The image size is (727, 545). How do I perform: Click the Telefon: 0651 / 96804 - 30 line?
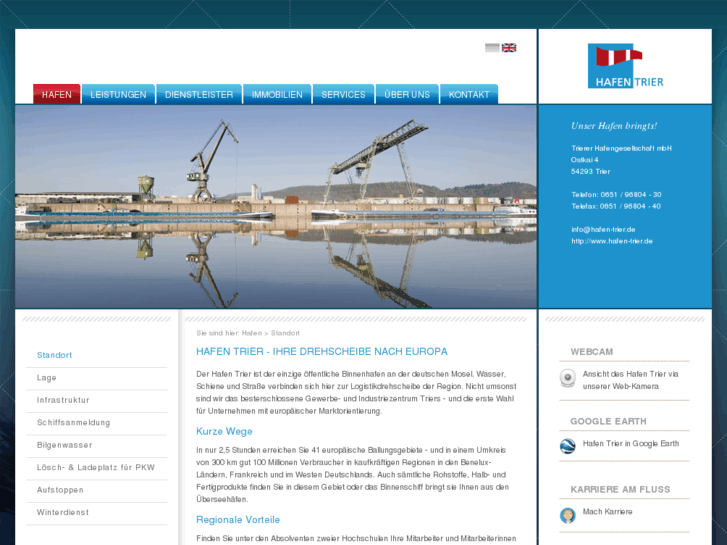point(616,194)
